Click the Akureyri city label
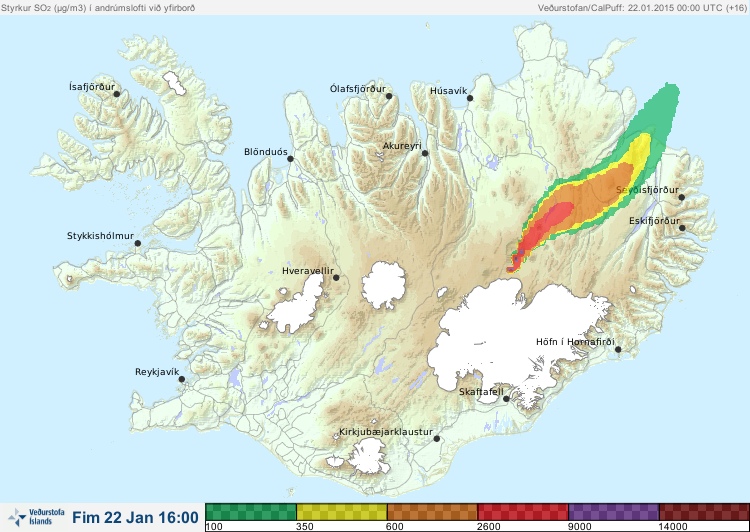Image resolution: width=750 pixels, height=532 pixels. click(x=402, y=146)
